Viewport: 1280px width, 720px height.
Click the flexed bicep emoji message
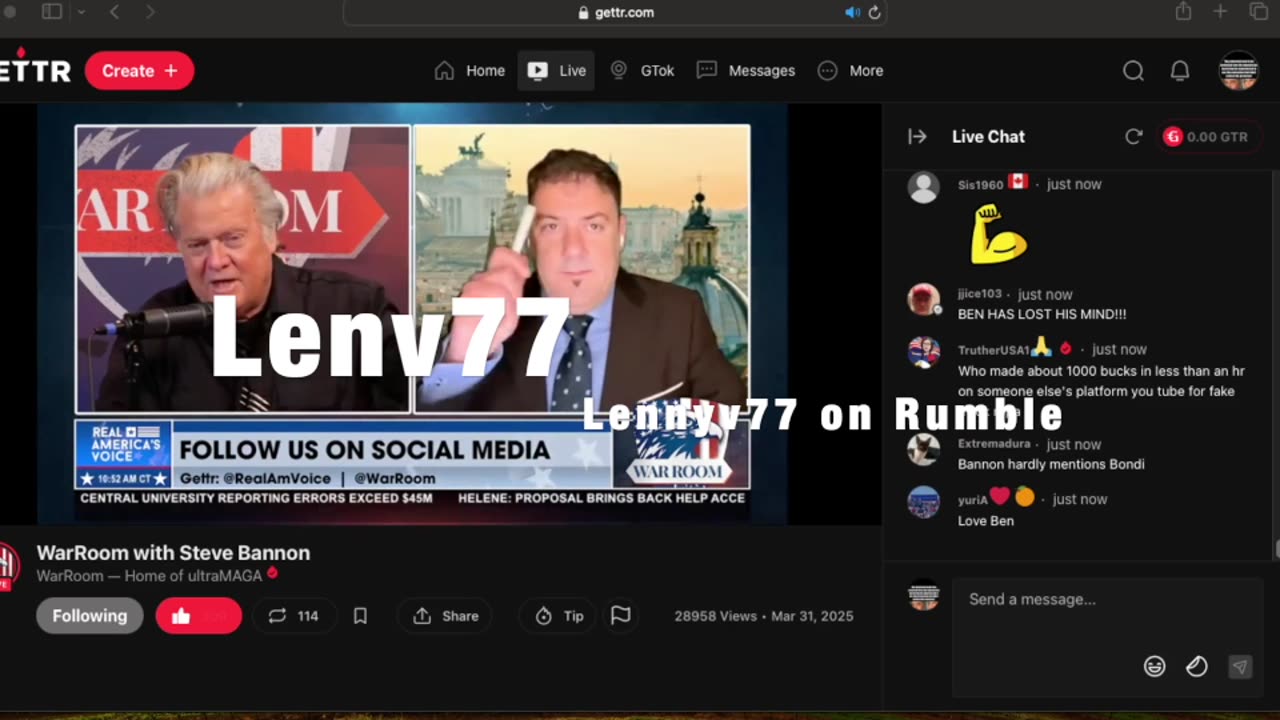(998, 233)
